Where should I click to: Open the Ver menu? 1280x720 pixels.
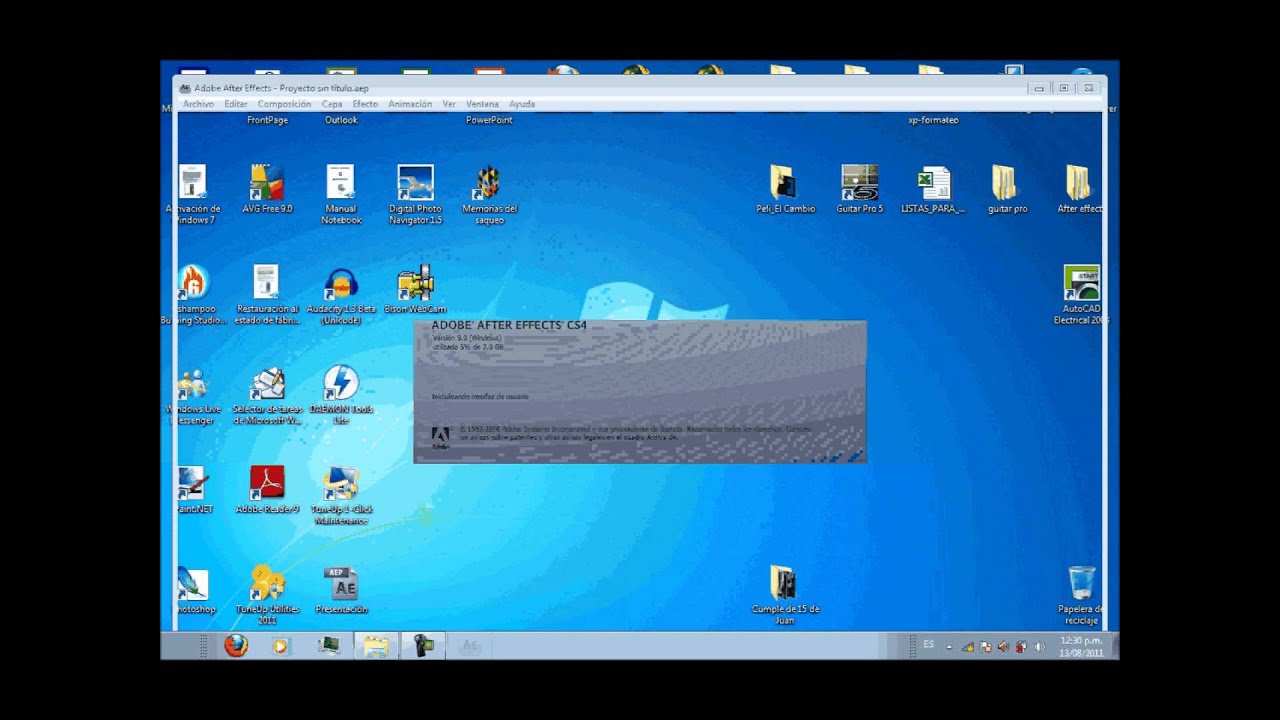pos(449,104)
